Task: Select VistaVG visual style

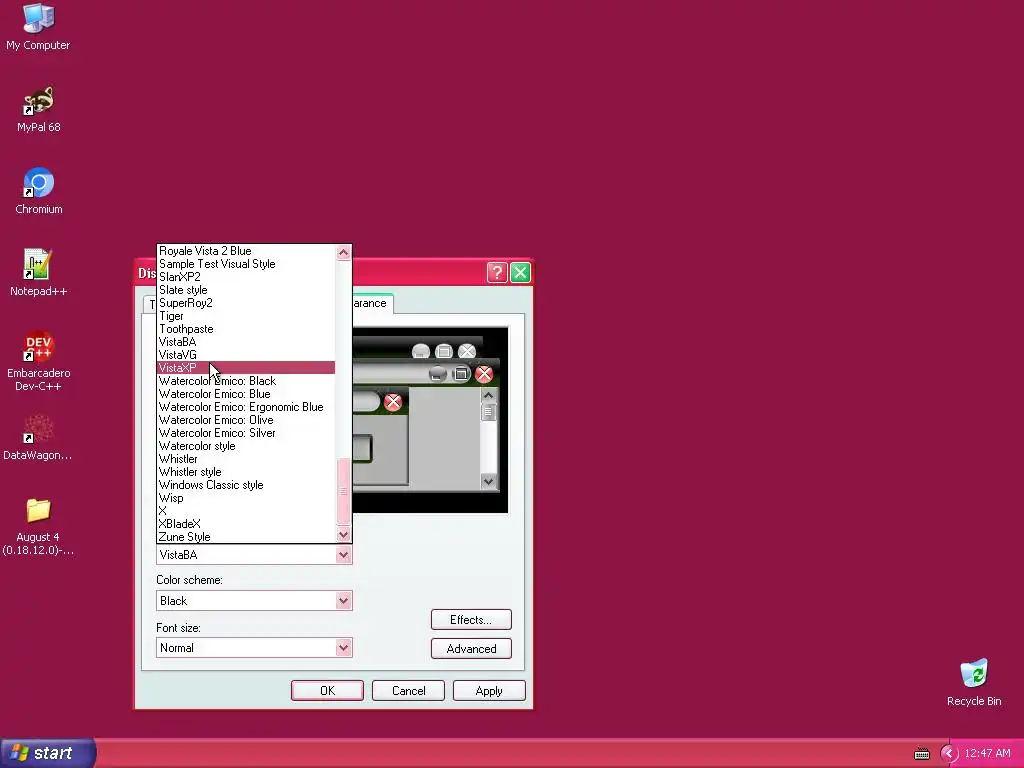Action: click(246, 355)
